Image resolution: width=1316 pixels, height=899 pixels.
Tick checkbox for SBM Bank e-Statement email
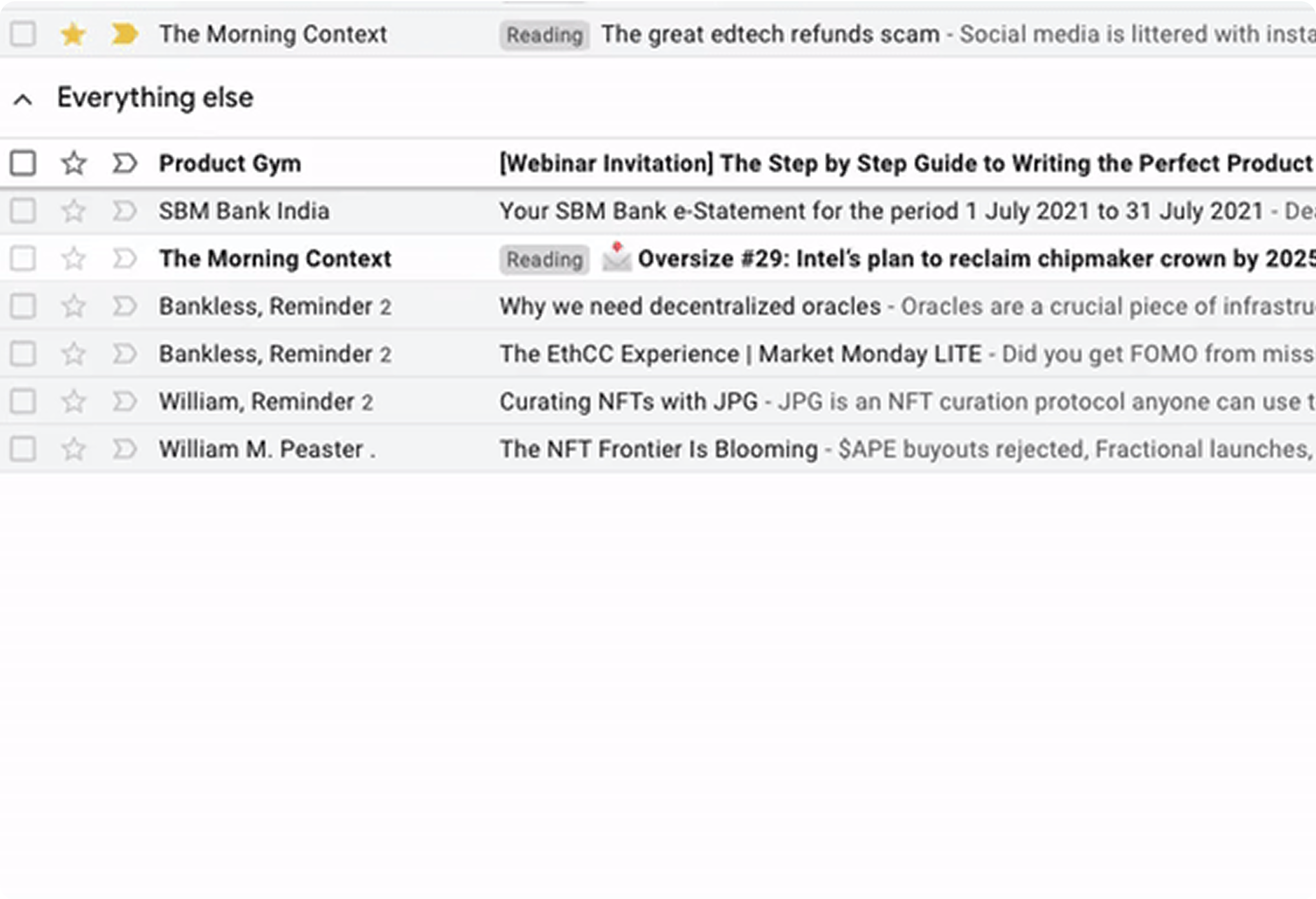[23, 211]
